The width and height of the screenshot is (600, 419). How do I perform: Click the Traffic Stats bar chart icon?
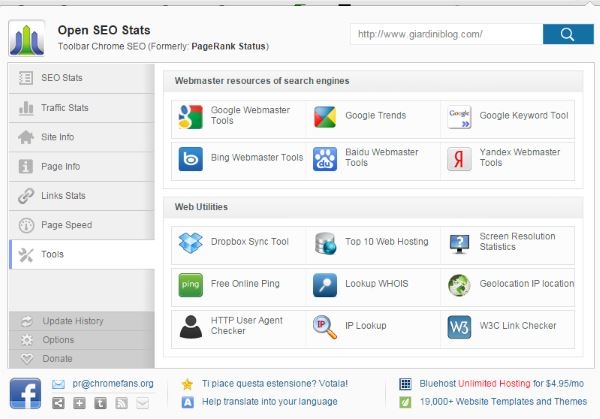coord(26,108)
